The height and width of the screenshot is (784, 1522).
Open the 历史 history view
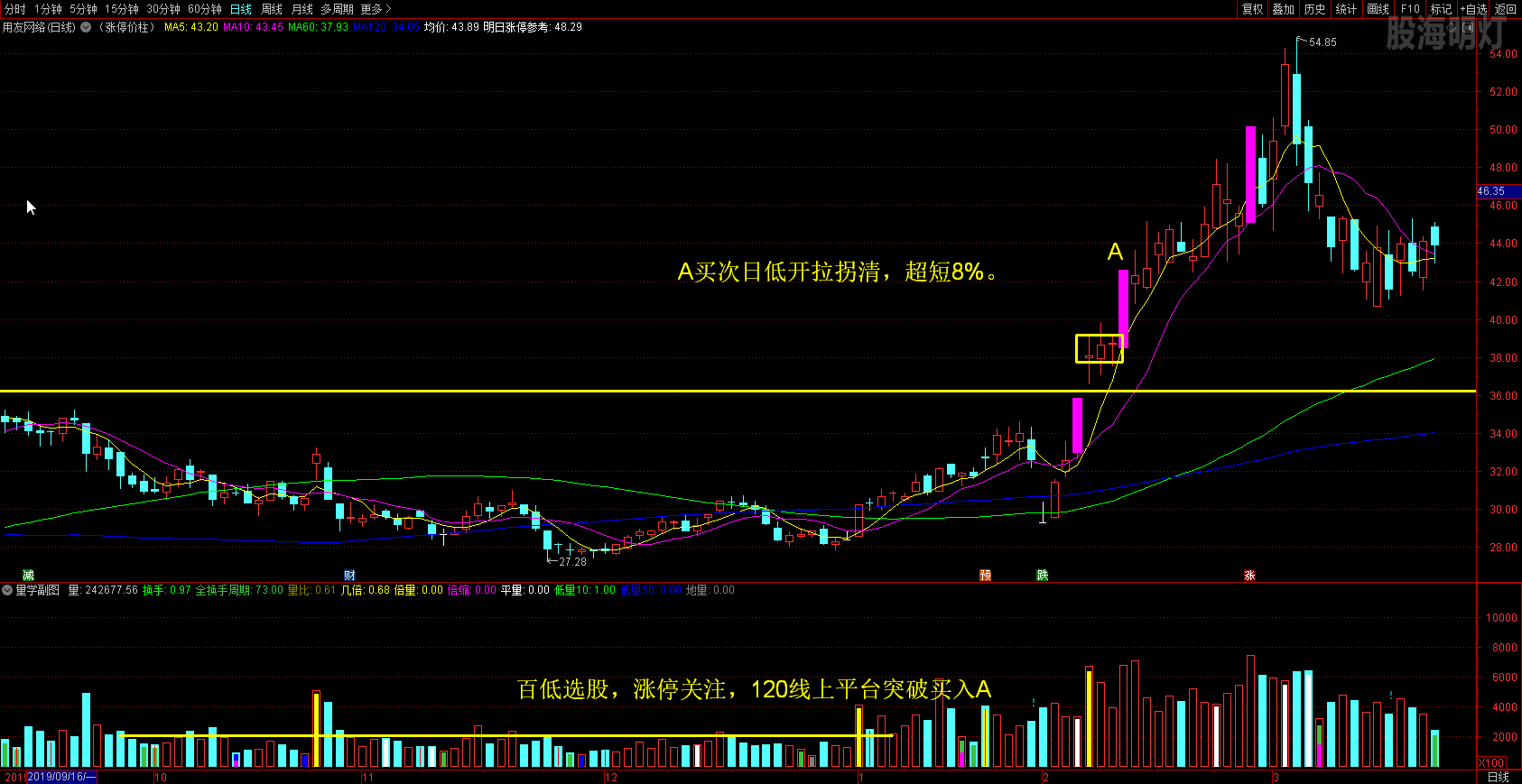coord(1315,9)
